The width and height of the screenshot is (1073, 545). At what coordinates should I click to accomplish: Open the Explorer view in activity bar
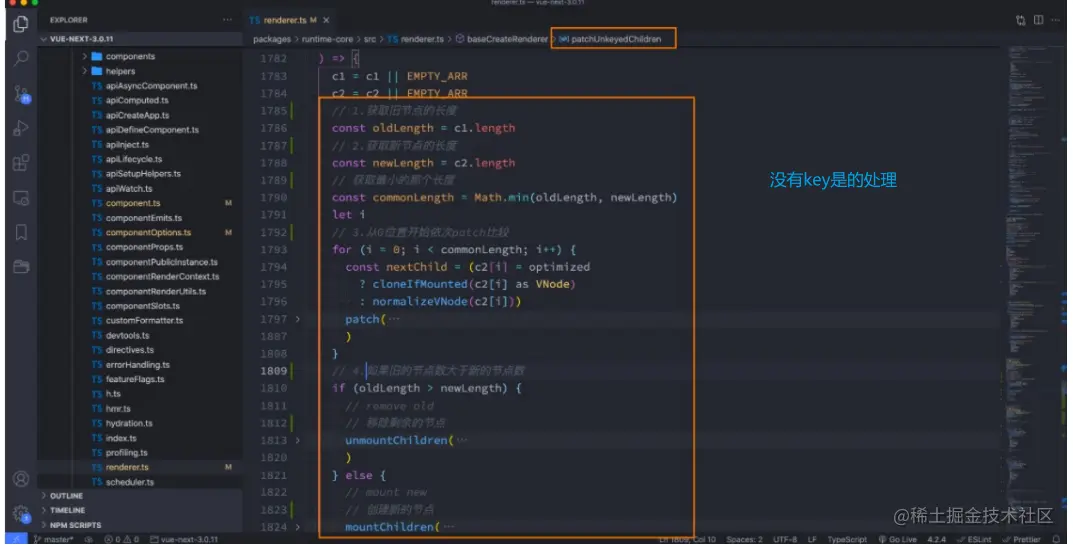pyautogui.click(x=21, y=24)
